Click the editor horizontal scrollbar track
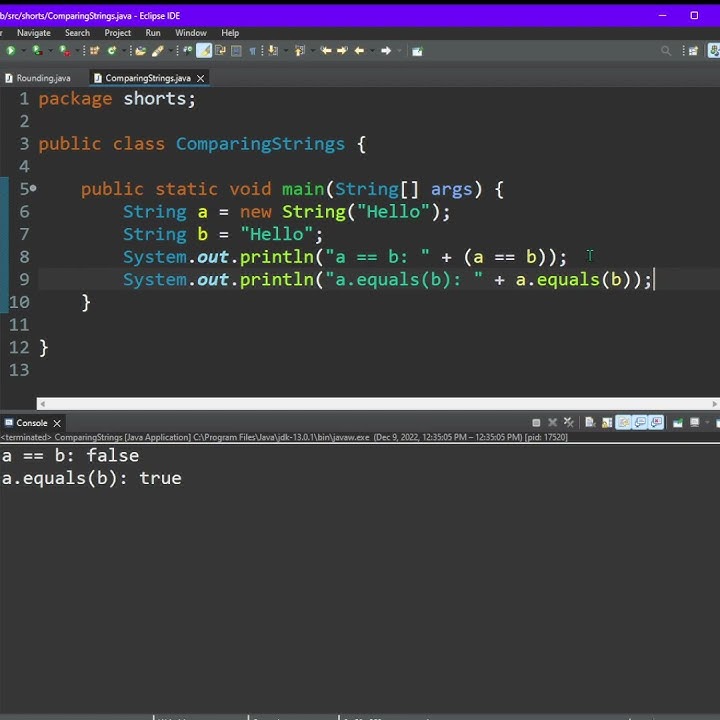This screenshot has width=720, height=720. [378, 404]
